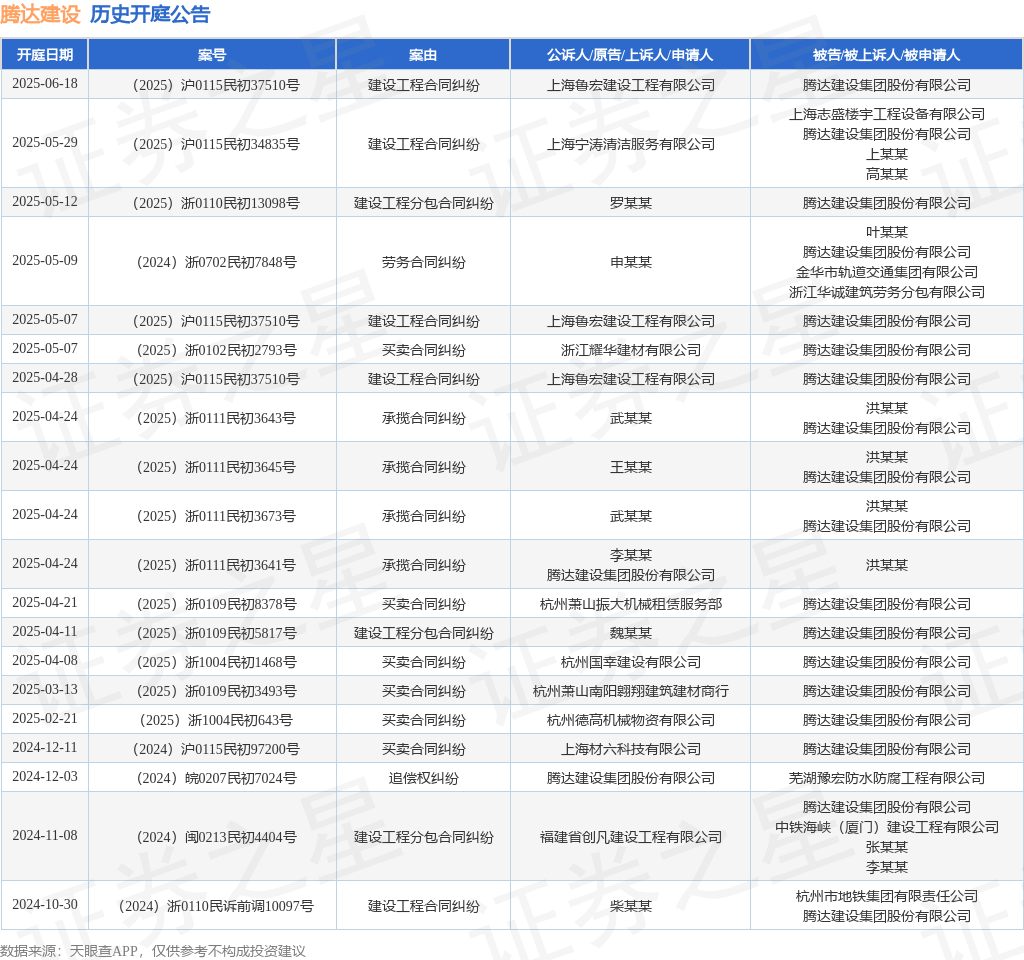Click plaintiff 杭州德高机械物资有限公司
This screenshot has height=960, width=1024.
click(631, 720)
